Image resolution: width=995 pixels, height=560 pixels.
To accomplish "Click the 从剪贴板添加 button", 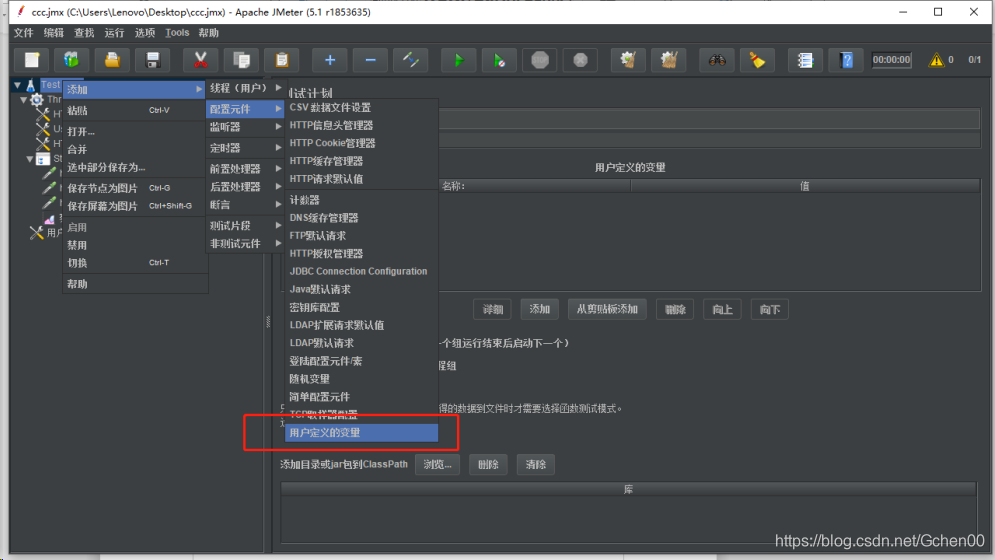I will coord(607,309).
